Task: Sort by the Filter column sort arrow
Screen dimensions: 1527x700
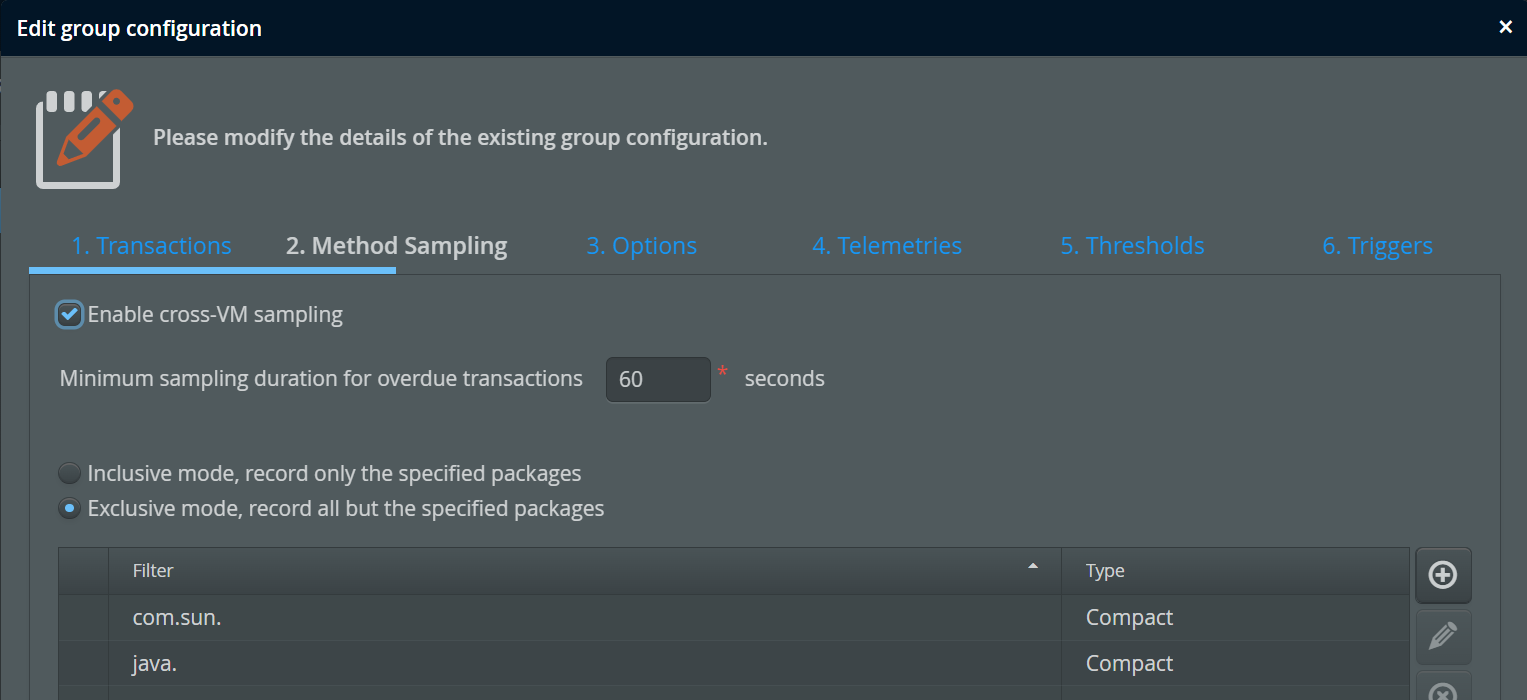Action: click(x=1033, y=568)
